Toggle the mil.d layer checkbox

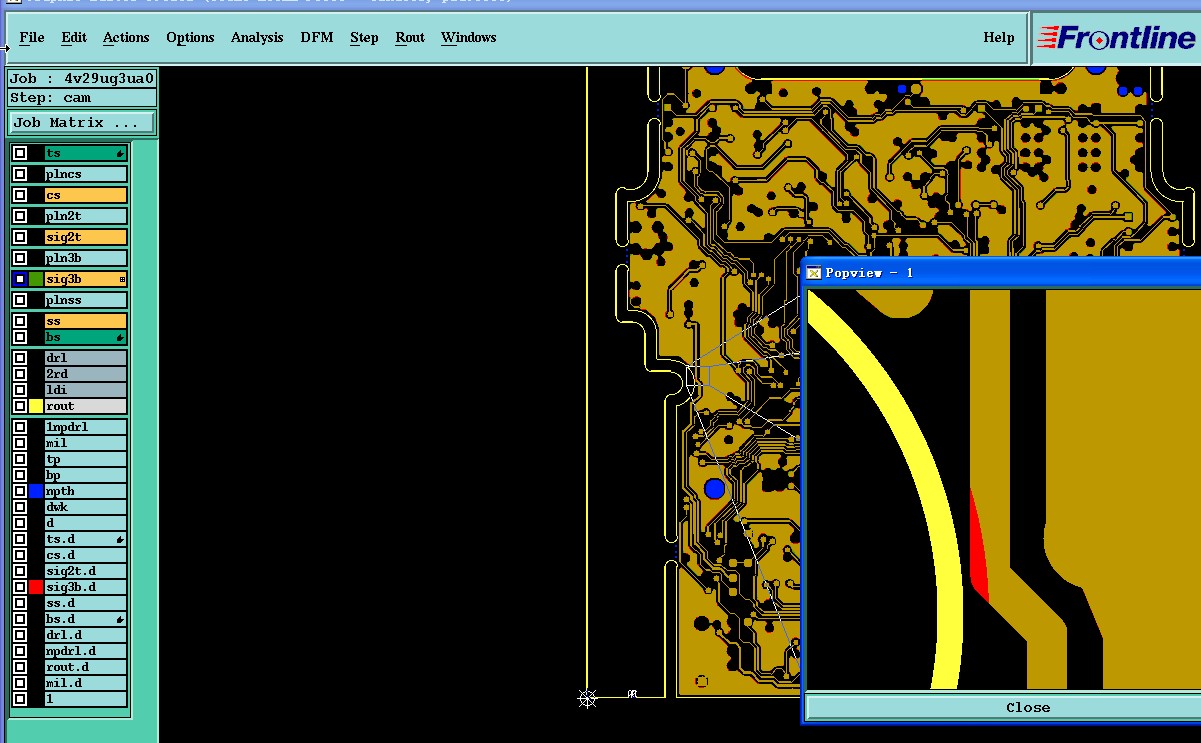click(20, 683)
